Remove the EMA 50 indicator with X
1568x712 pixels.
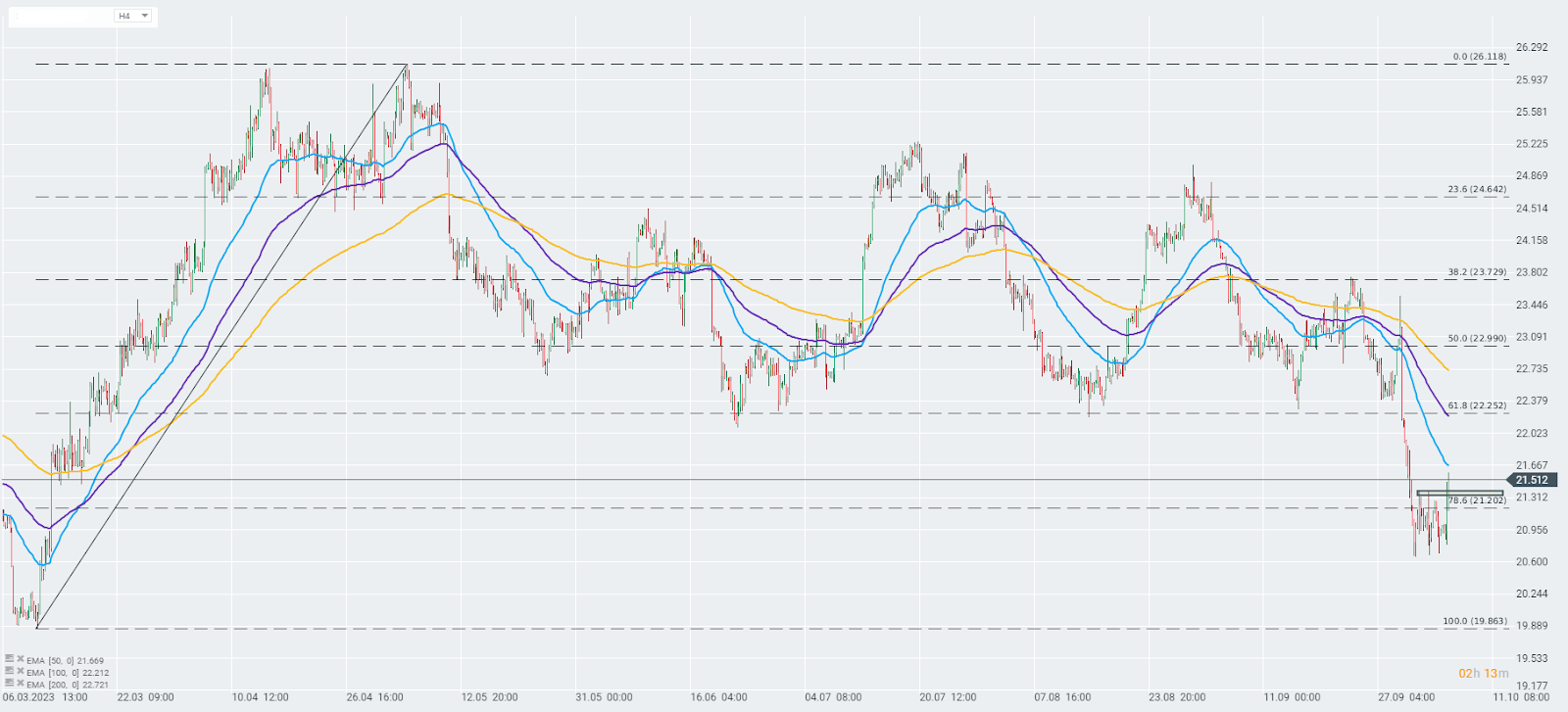click(20, 660)
